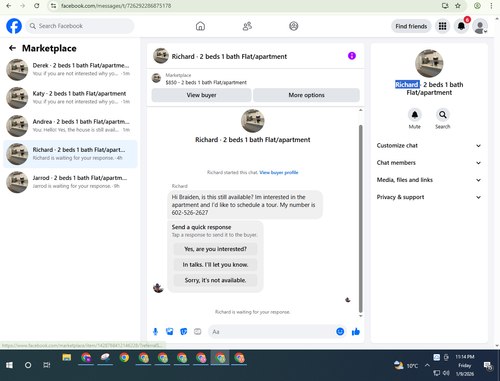Open Katy conversation in Marketplace list
The width and height of the screenshot is (500, 381).
click(x=70, y=98)
